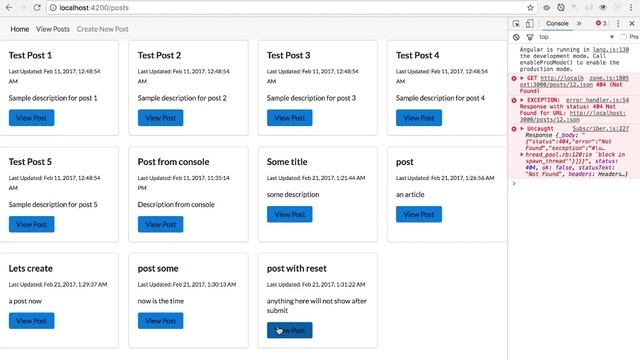640x360 pixels.
Task: Go back with the browser back arrow
Action: (9, 7)
